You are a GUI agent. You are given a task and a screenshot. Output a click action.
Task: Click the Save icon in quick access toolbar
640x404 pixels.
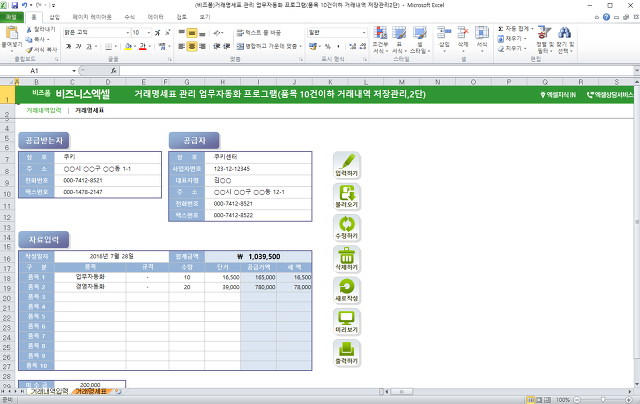(15, 5)
